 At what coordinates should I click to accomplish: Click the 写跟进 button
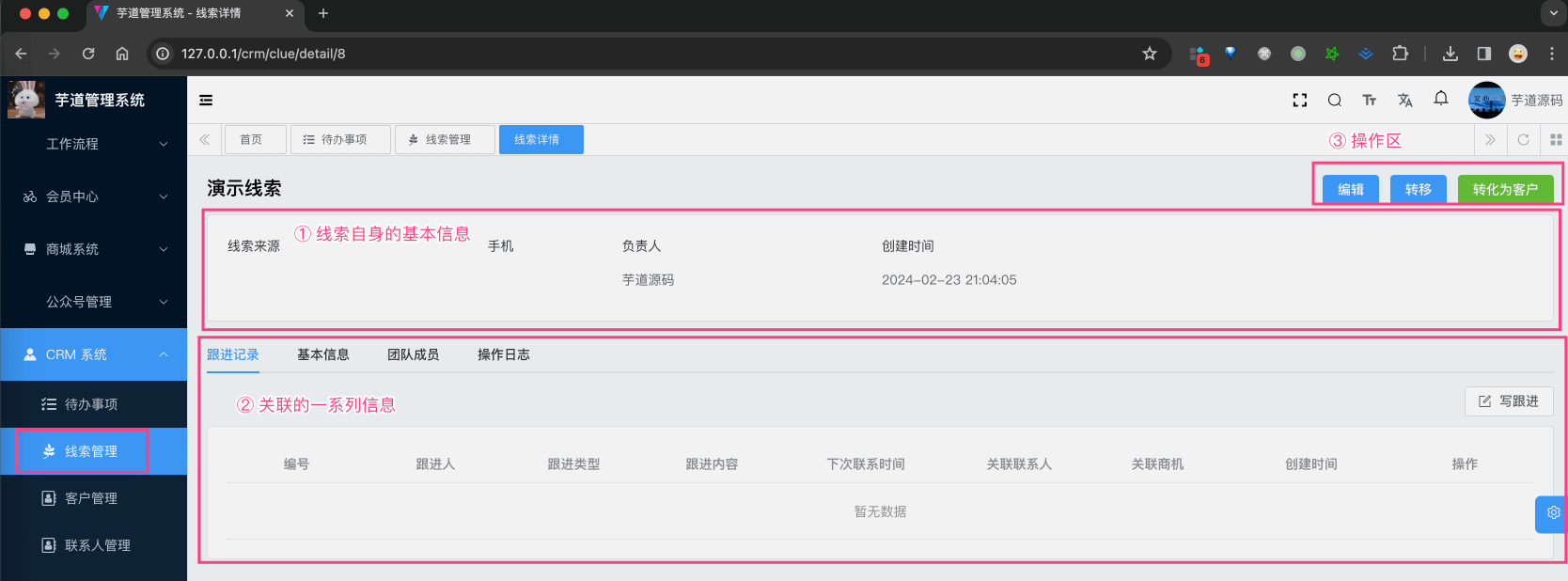pyautogui.click(x=1508, y=401)
